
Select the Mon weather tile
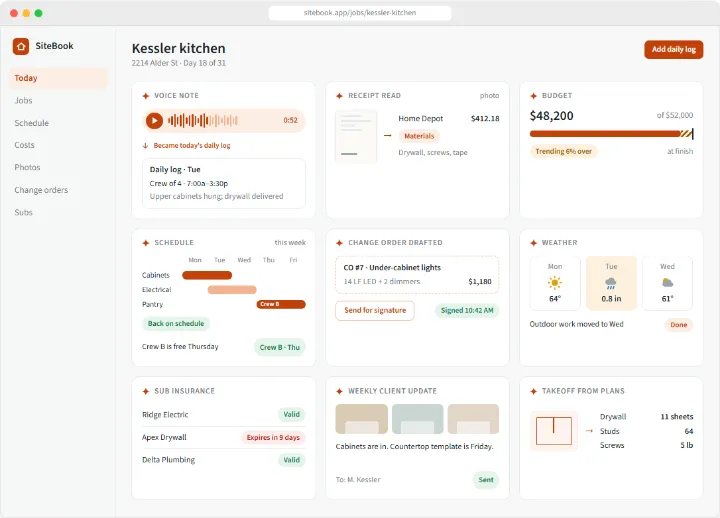pyautogui.click(x=555, y=283)
